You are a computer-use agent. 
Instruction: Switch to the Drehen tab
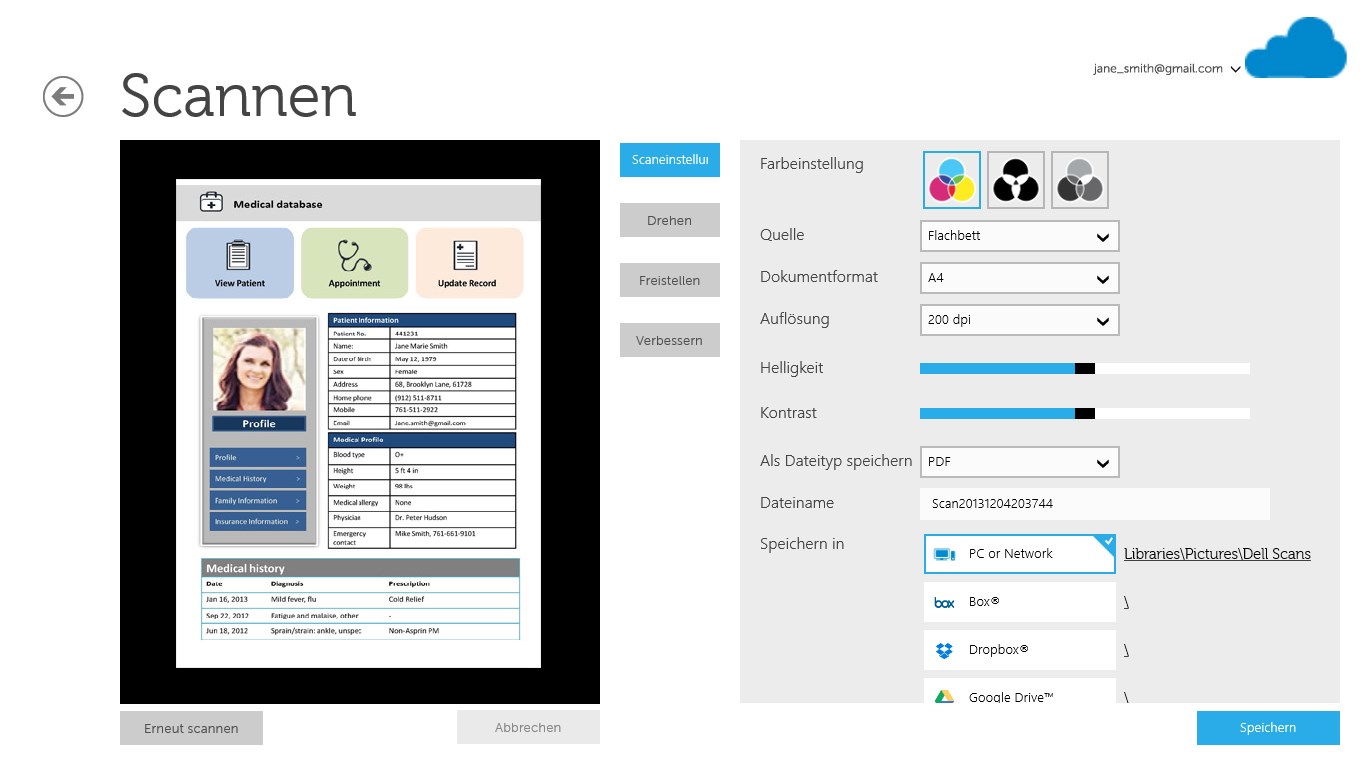(669, 221)
